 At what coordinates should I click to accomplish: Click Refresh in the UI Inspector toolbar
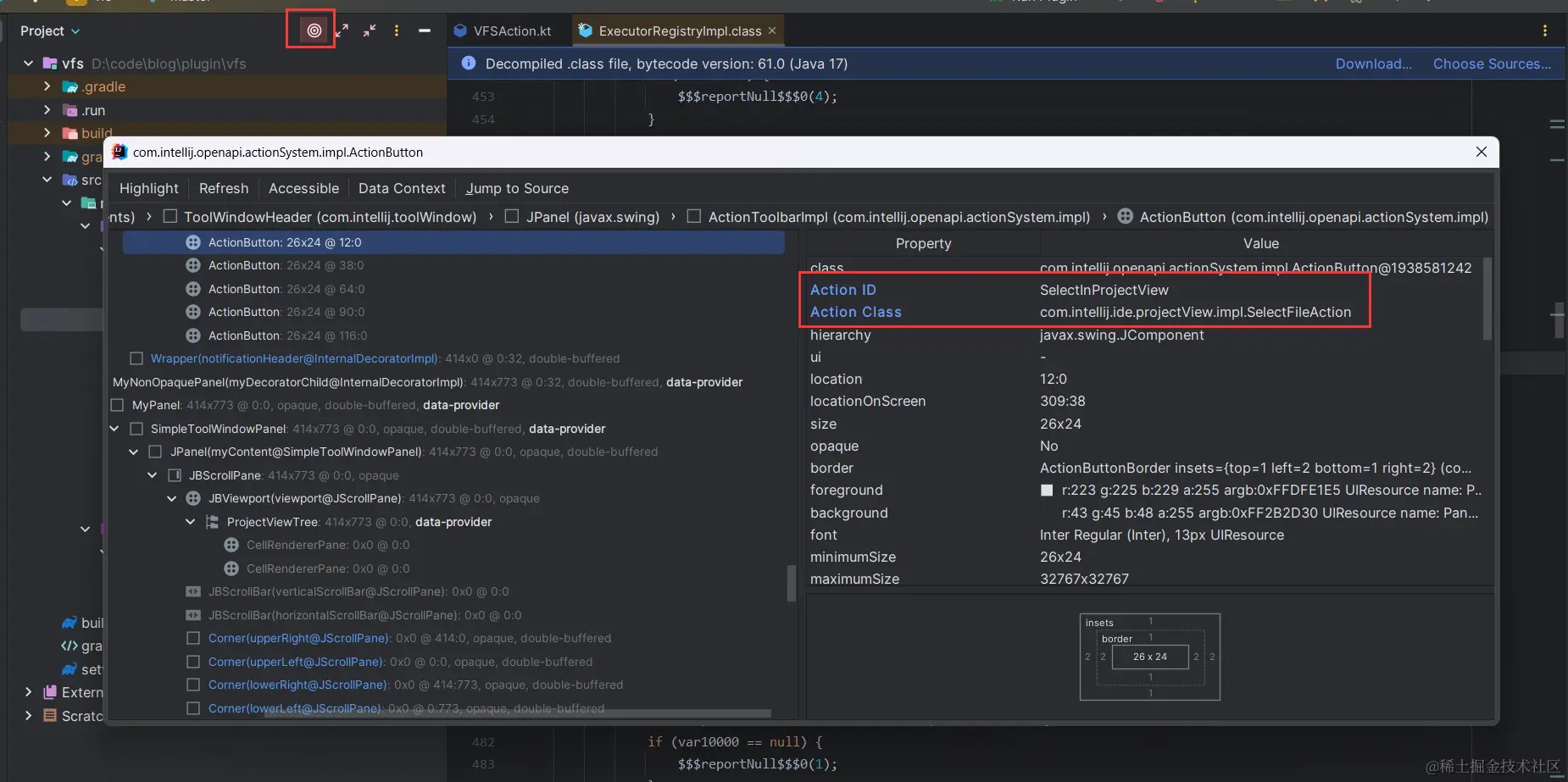click(224, 188)
